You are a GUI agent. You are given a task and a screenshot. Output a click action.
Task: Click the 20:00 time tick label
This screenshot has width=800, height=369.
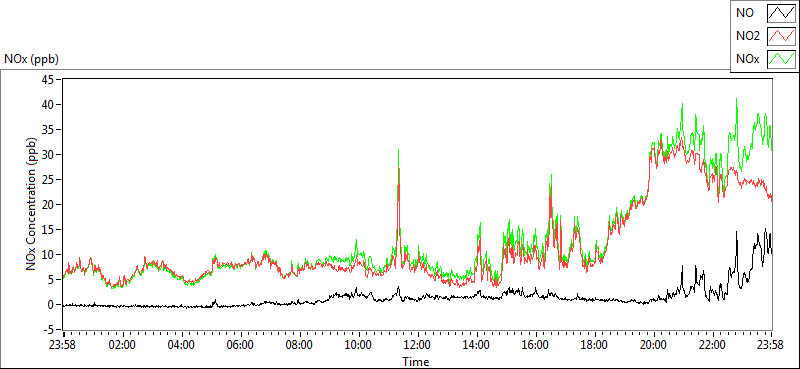[x=654, y=344]
